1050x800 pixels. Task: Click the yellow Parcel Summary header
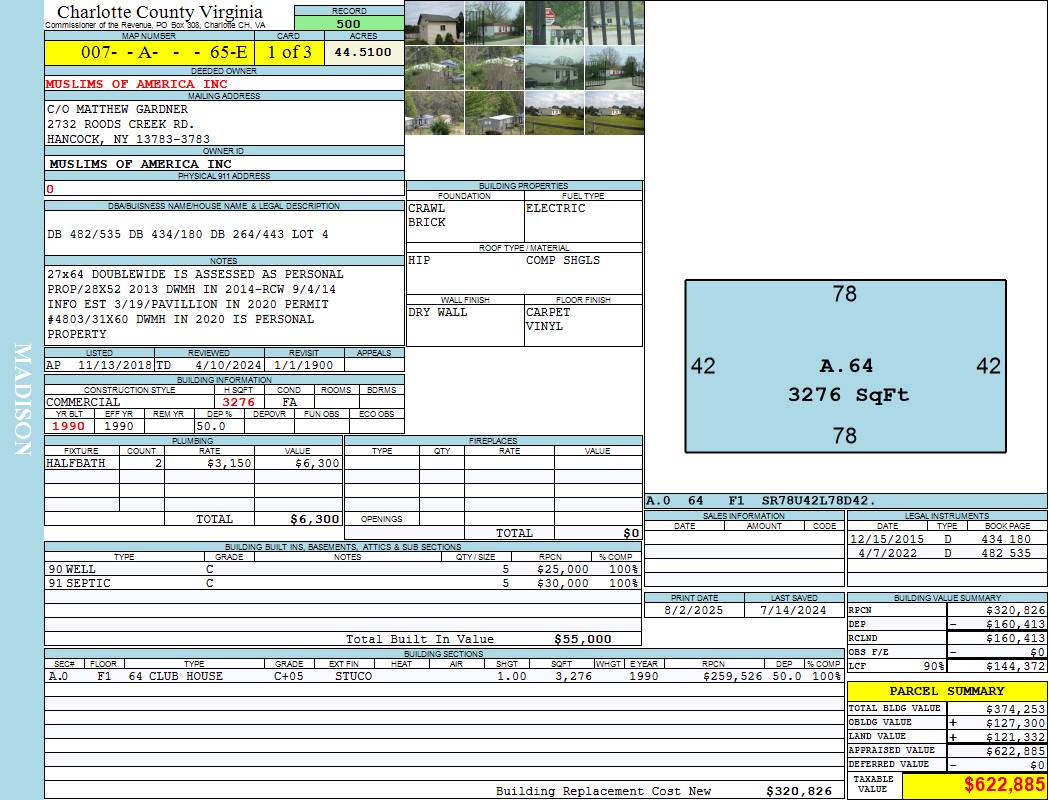946,691
